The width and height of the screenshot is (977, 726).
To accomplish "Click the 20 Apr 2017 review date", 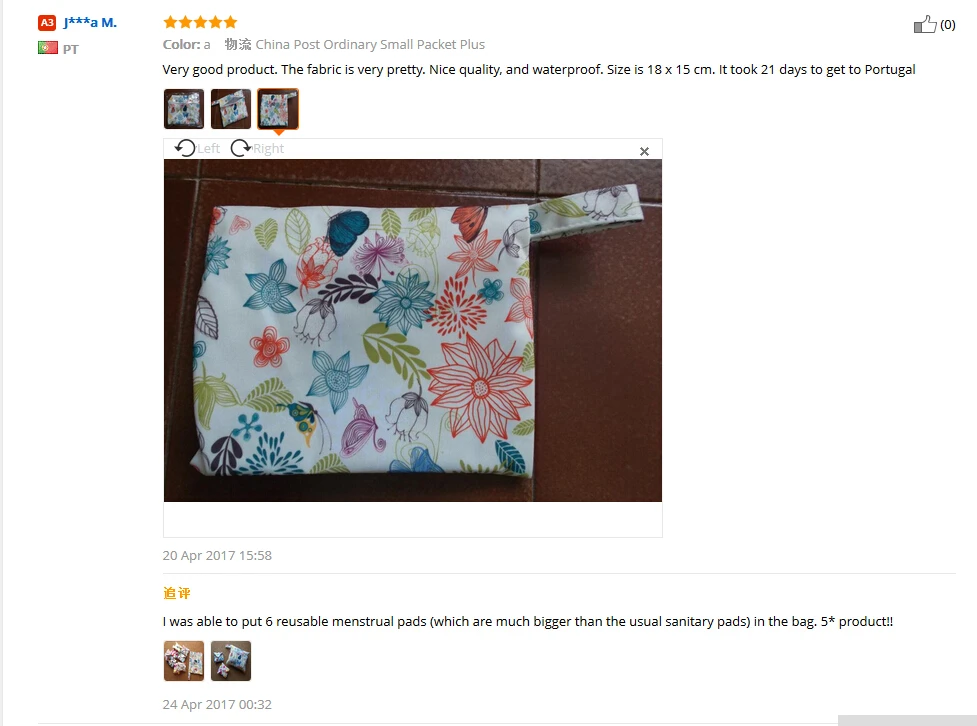I will [x=217, y=555].
